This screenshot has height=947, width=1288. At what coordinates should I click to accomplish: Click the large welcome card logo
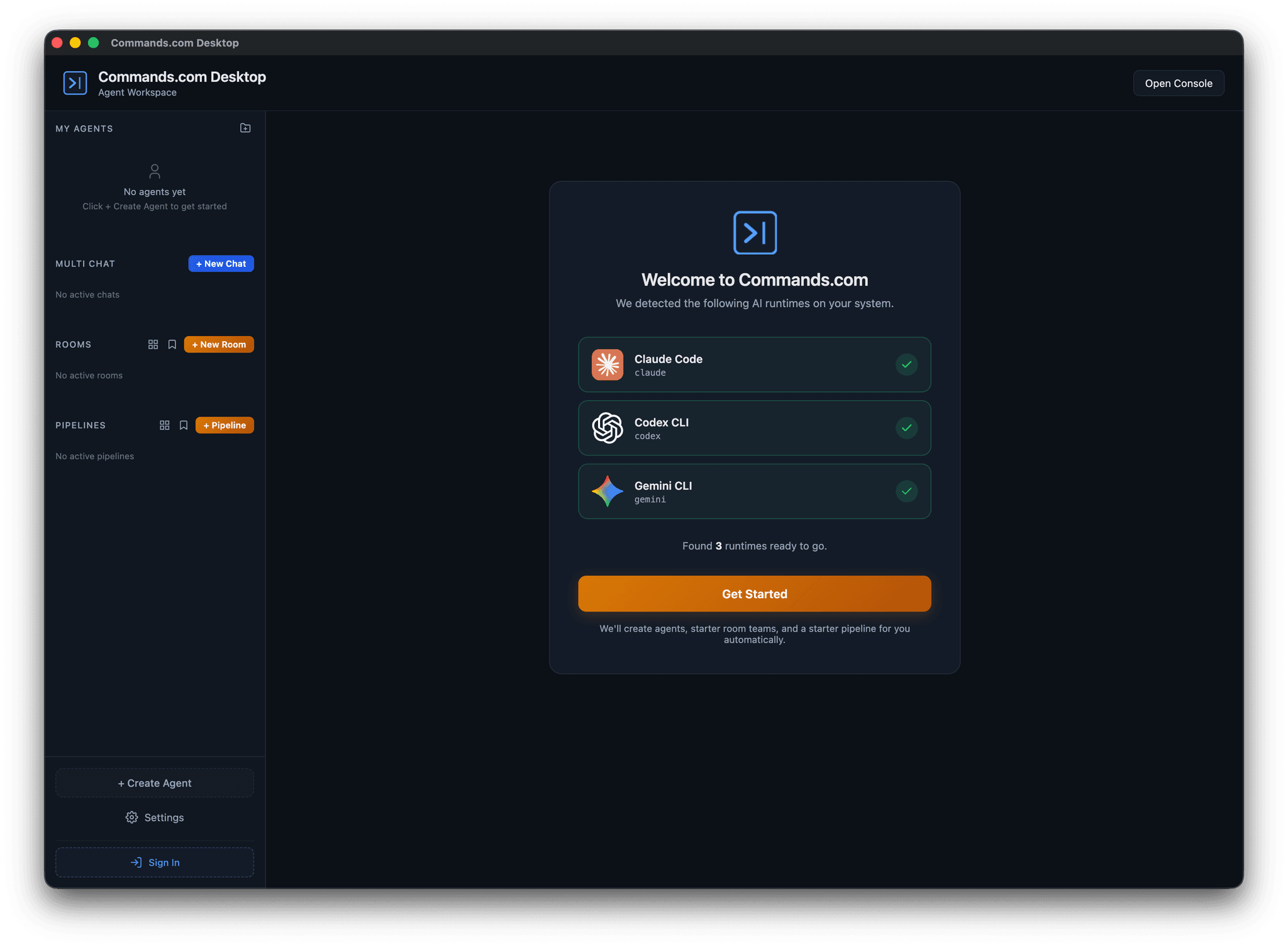click(x=755, y=233)
